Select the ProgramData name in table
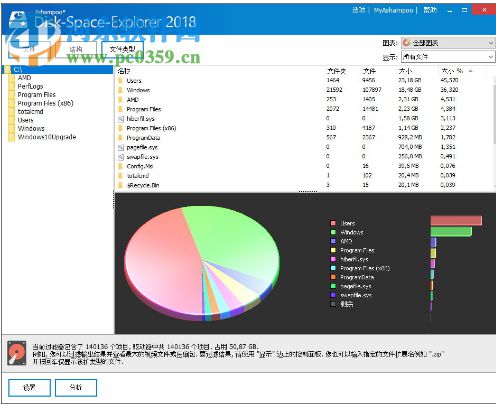The height and width of the screenshot is (404, 496). (x=143, y=138)
